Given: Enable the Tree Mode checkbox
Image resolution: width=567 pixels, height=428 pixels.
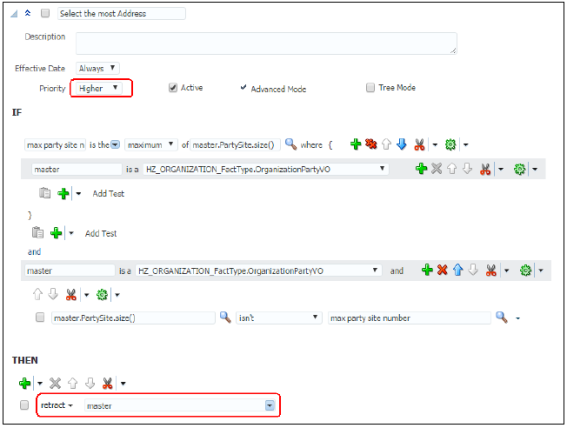Looking at the screenshot, I should click(x=370, y=87).
